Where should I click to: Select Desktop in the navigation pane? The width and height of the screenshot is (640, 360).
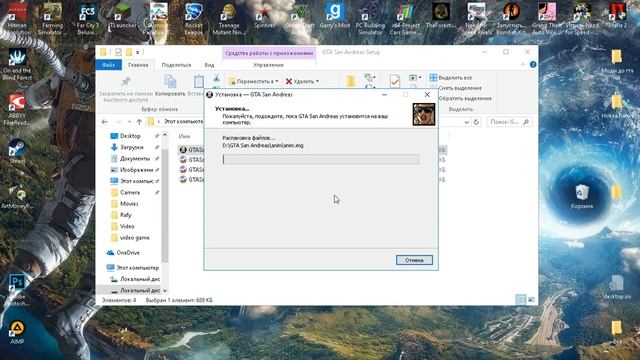click(130, 136)
